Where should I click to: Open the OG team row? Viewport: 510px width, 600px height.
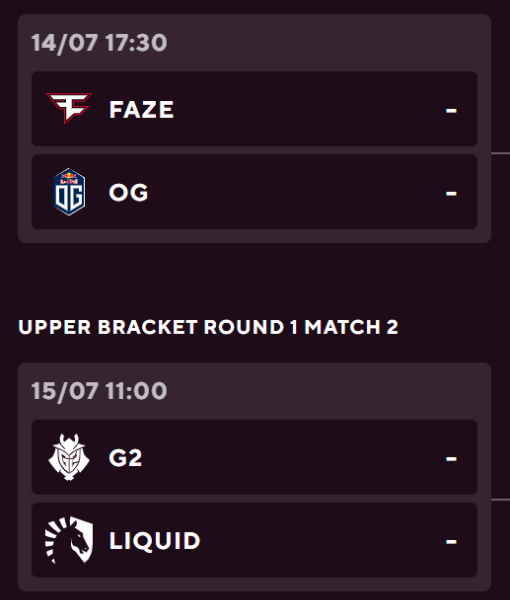(x=254, y=192)
